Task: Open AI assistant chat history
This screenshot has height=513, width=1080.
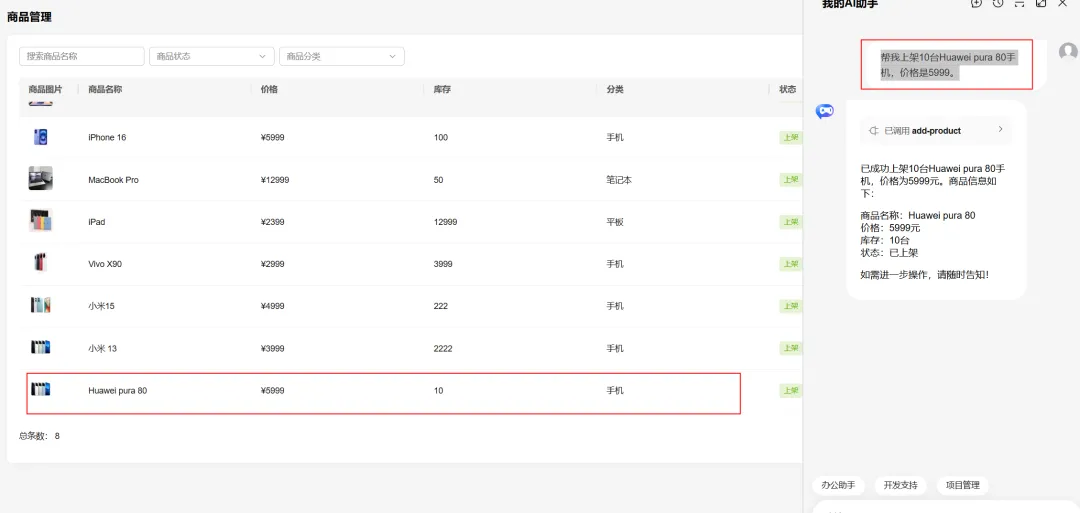Action: pos(998,3)
